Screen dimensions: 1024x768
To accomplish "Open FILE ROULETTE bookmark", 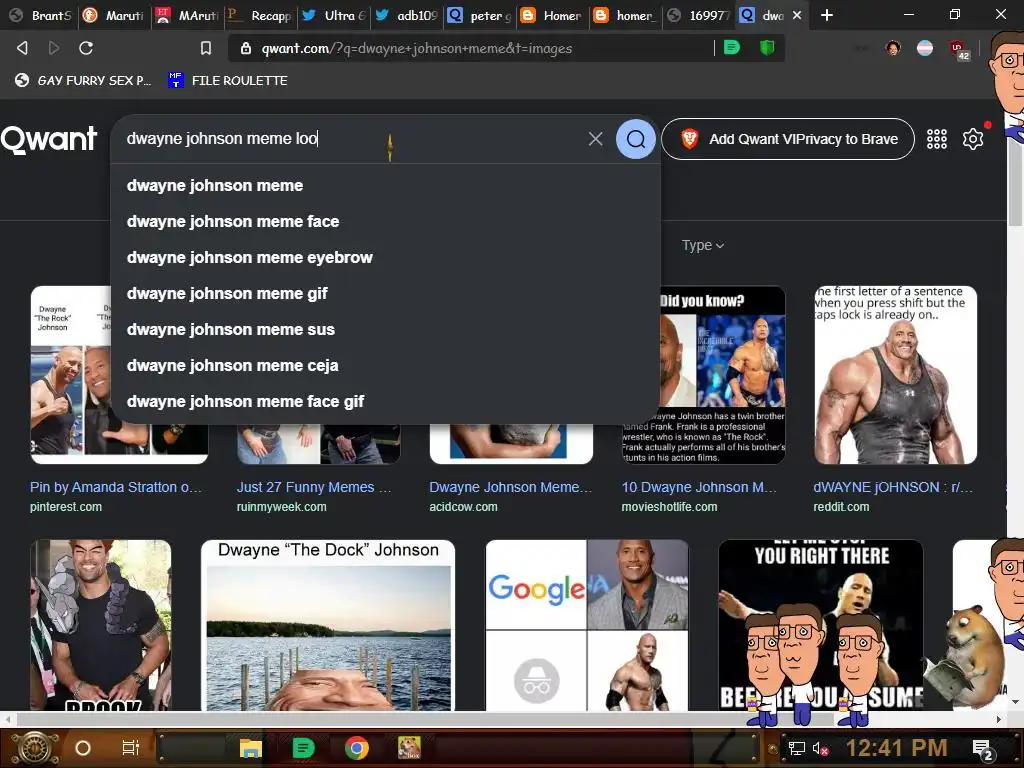I will [x=227, y=80].
